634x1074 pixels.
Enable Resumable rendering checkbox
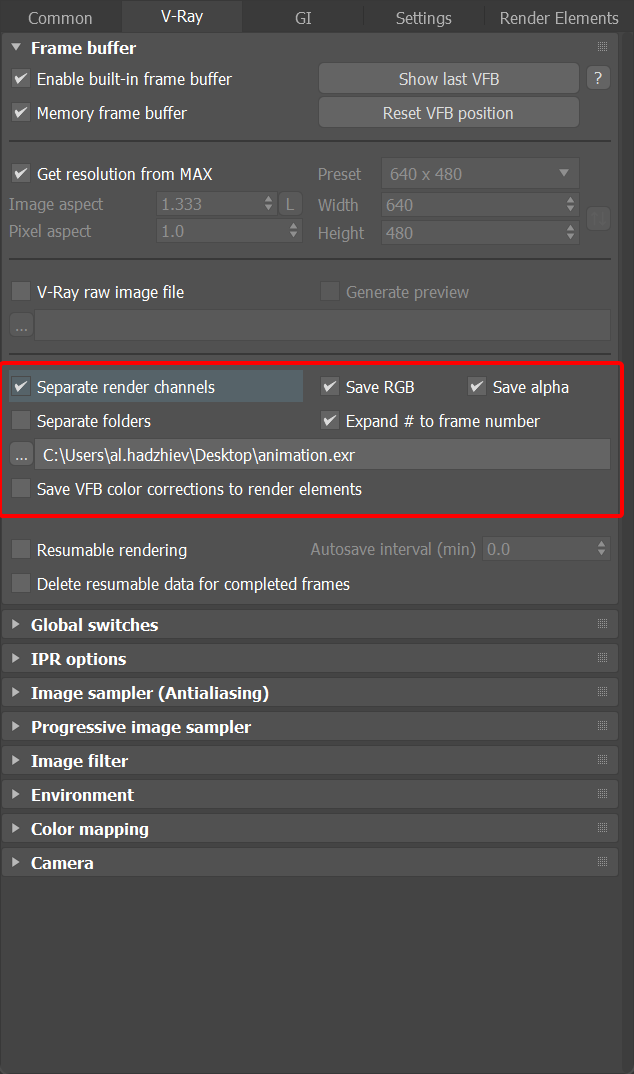click(x=21, y=549)
